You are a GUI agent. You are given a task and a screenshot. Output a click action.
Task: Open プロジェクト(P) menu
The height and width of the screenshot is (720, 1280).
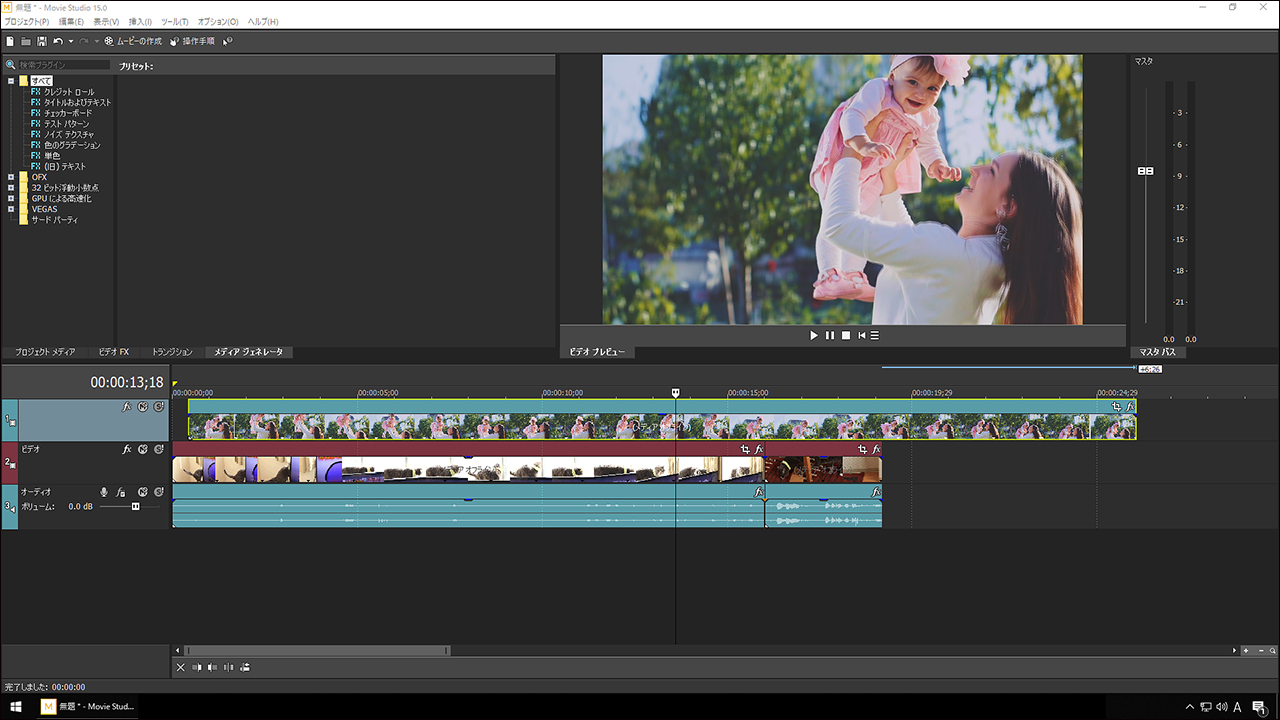pyautogui.click(x=26, y=21)
